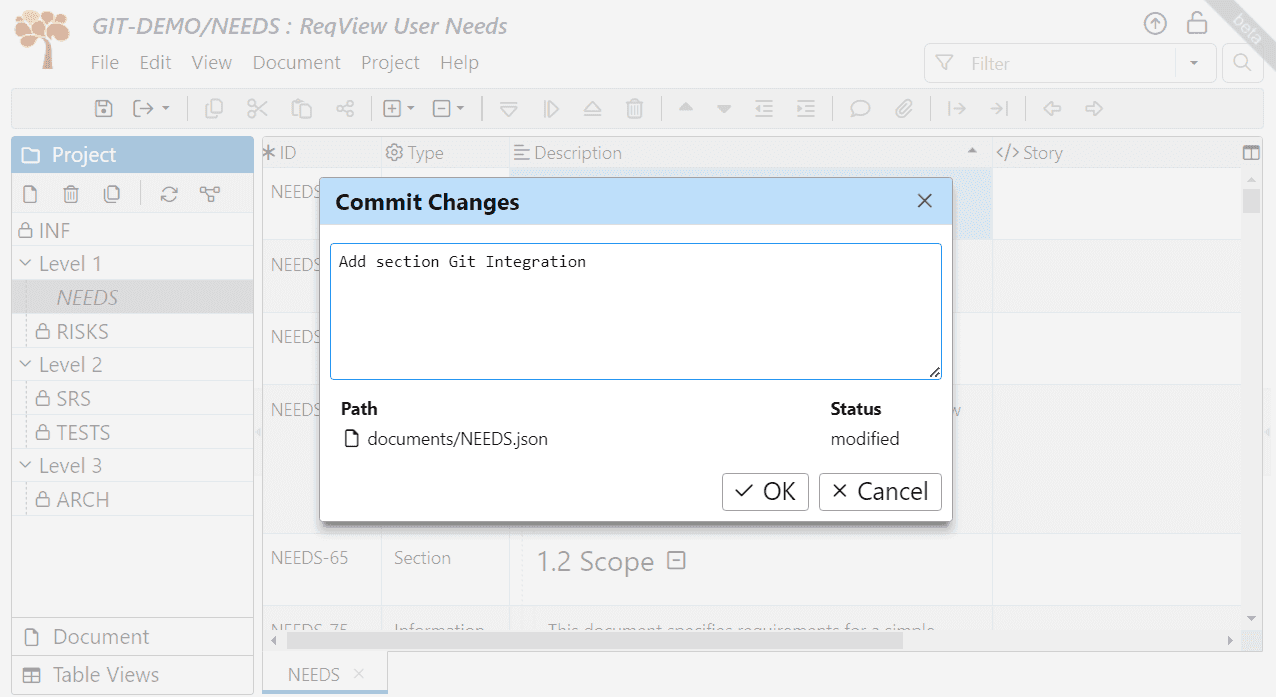The width and height of the screenshot is (1276, 697).
Task: Click the up-pointing eject-style icon in toolbar
Action: [x=592, y=108]
